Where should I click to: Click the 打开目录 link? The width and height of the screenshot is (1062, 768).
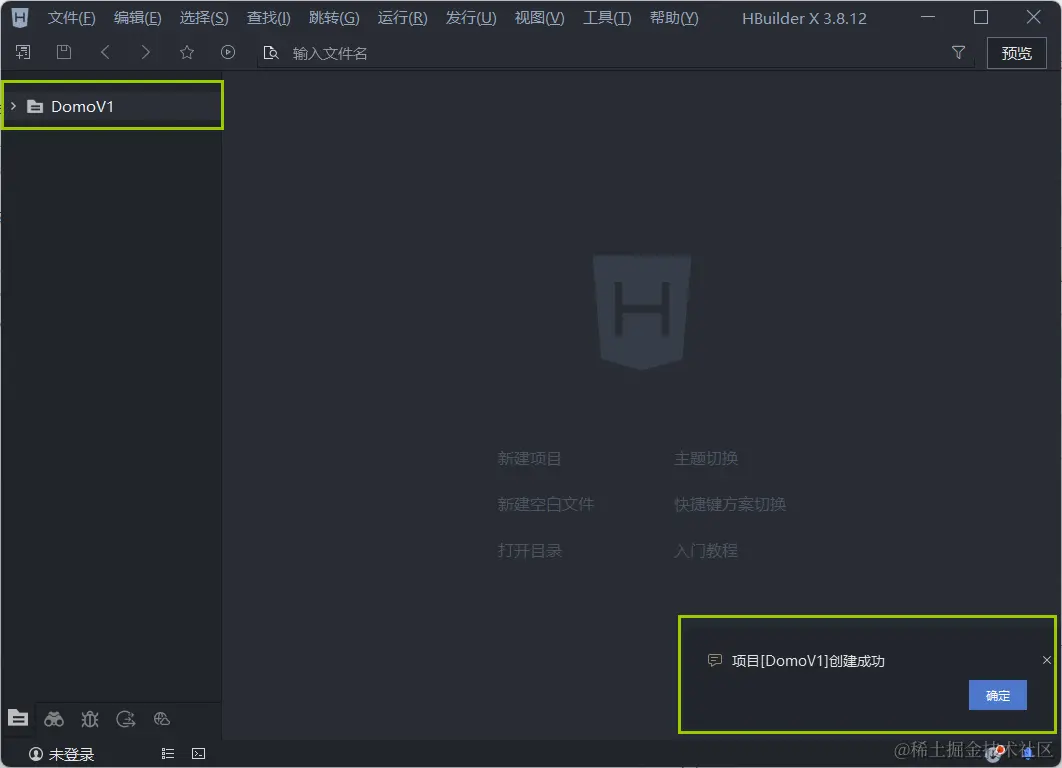[x=529, y=551]
